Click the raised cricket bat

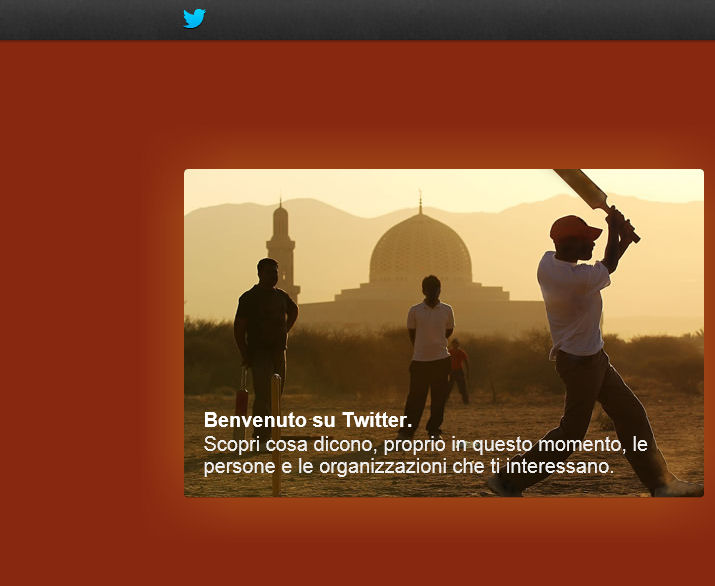pyautogui.click(x=596, y=204)
